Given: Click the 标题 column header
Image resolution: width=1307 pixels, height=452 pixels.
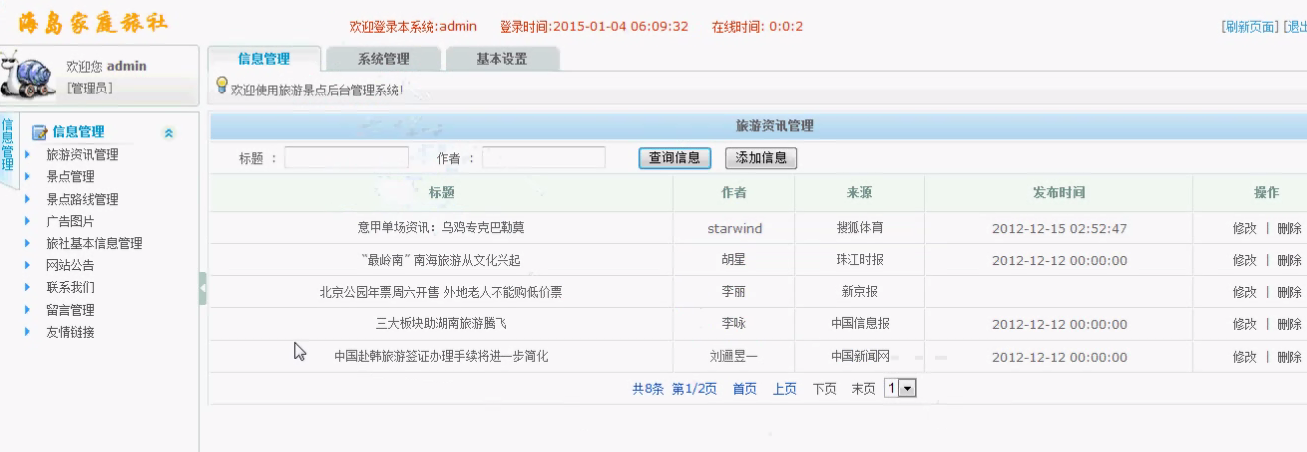Looking at the screenshot, I should [x=441, y=193].
